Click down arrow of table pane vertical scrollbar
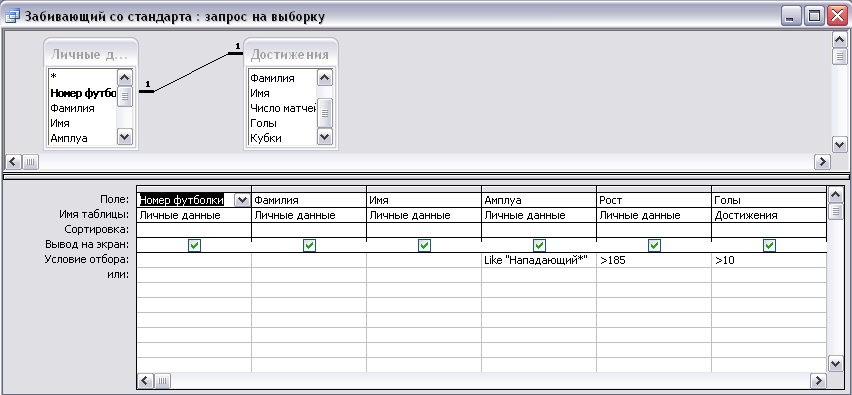This screenshot has width=852, height=395. point(840,145)
